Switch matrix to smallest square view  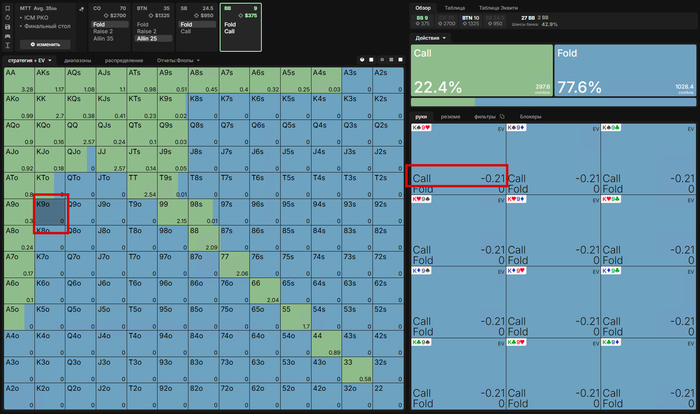coord(382,60)
